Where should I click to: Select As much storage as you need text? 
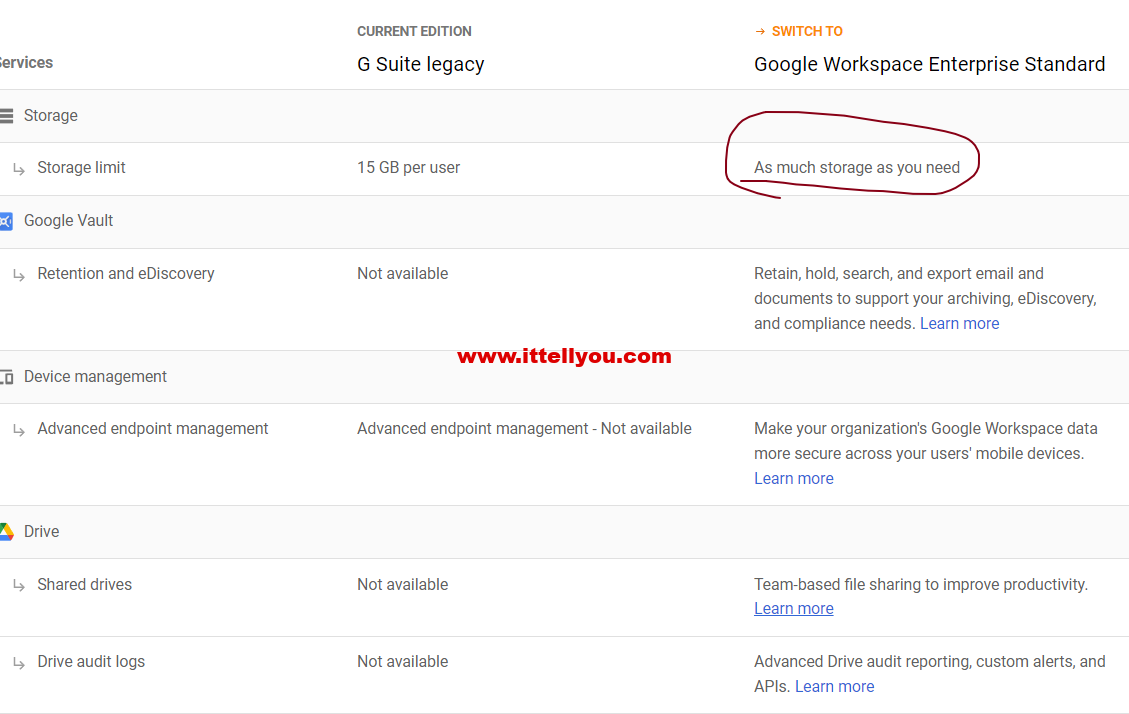857,168
